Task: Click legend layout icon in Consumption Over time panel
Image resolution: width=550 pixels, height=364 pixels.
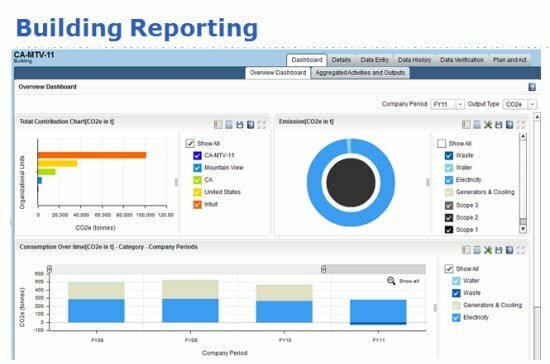Action: (466, 250)
